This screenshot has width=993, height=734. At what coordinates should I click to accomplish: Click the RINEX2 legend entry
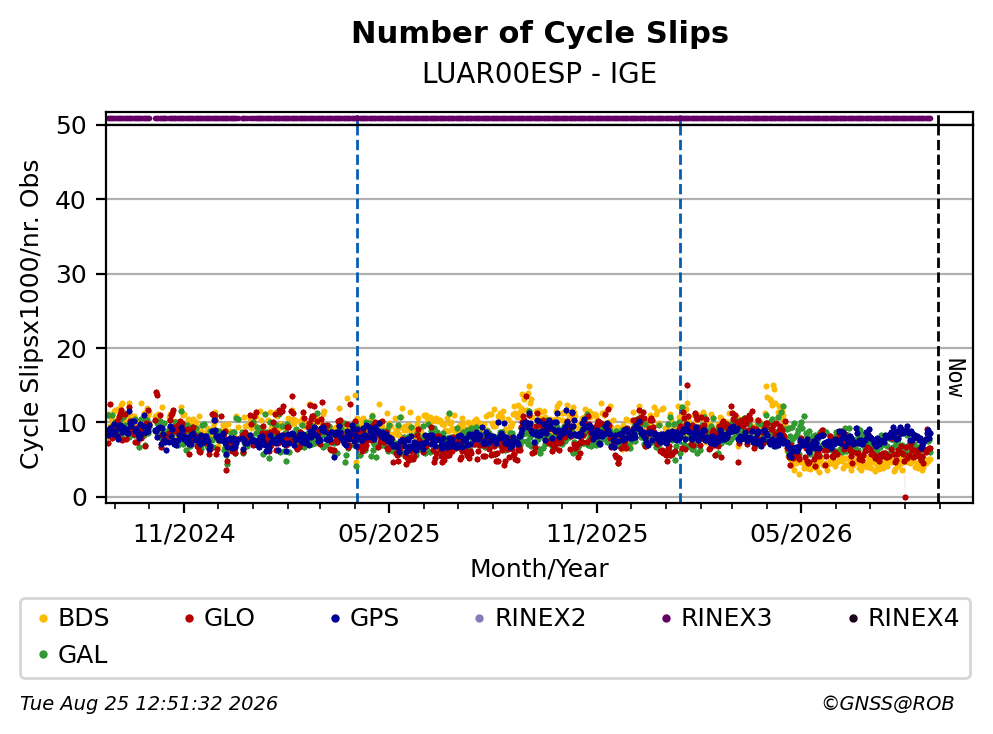530,618
